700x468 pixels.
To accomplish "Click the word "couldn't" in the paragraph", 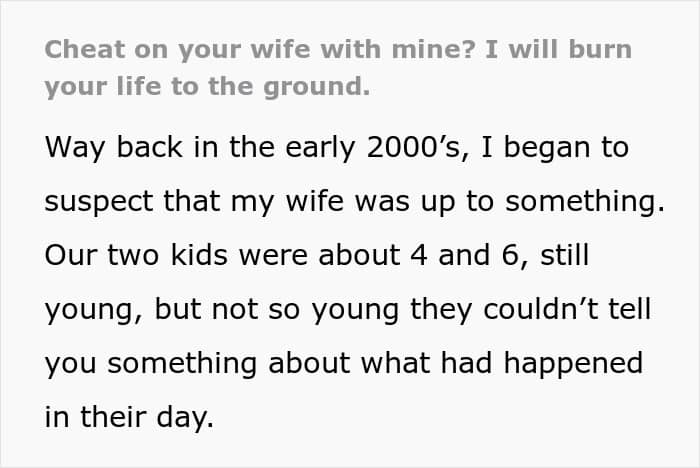I will (541, 309).
